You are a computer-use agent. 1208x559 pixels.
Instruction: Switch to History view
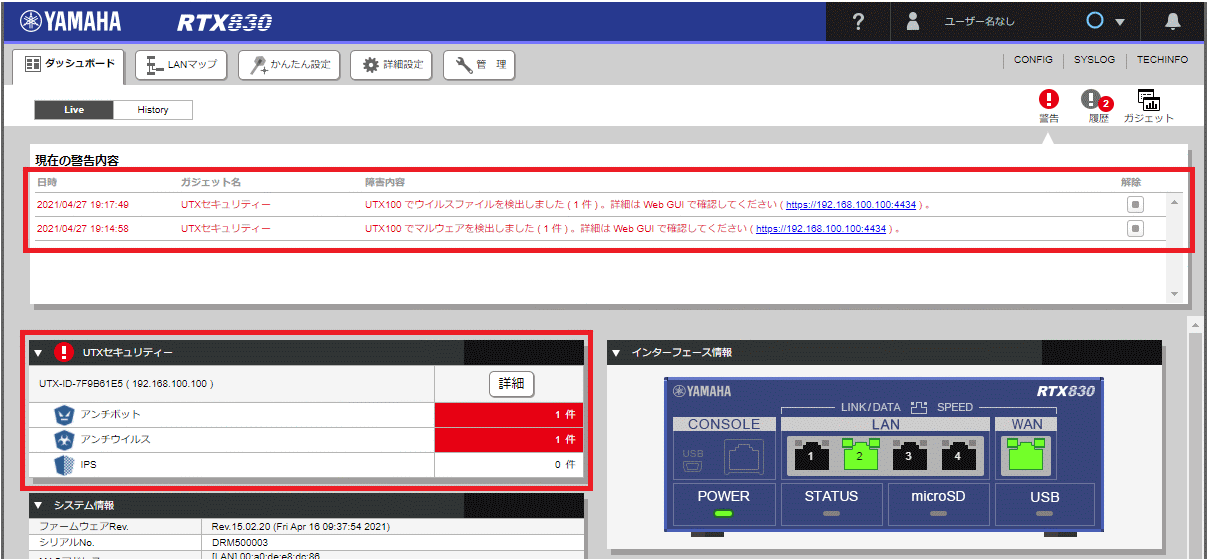(153, 110)
